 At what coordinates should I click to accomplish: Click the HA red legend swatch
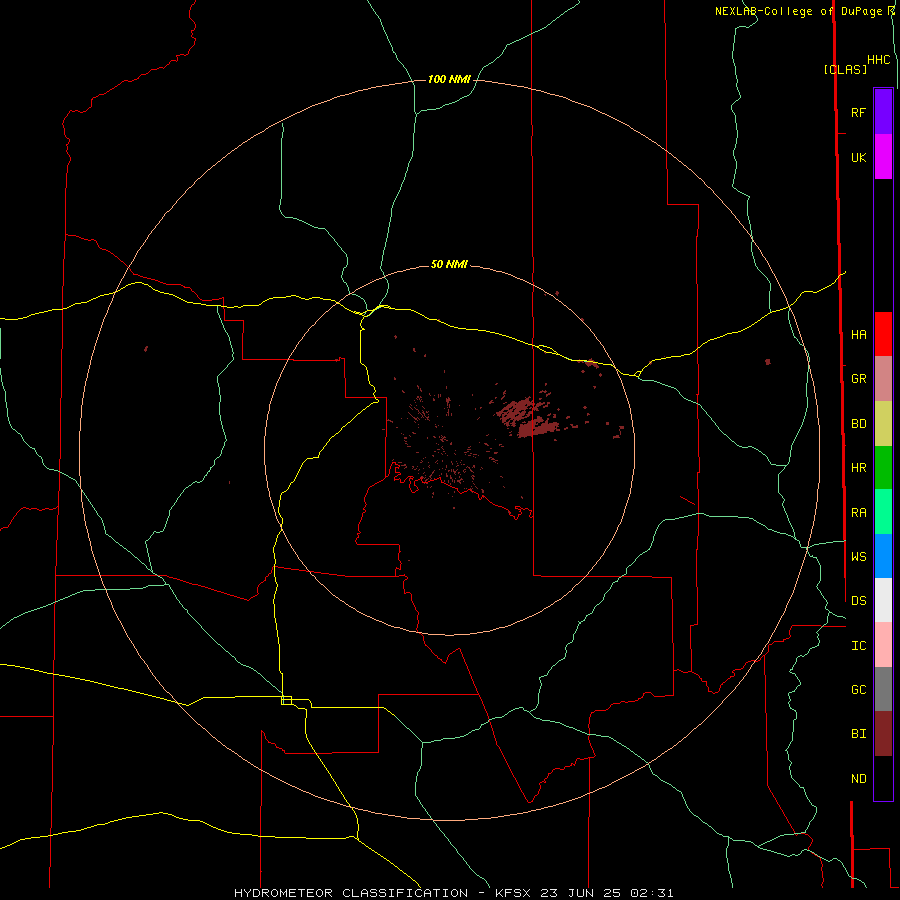pyautogui.click(x=883, y=334)
